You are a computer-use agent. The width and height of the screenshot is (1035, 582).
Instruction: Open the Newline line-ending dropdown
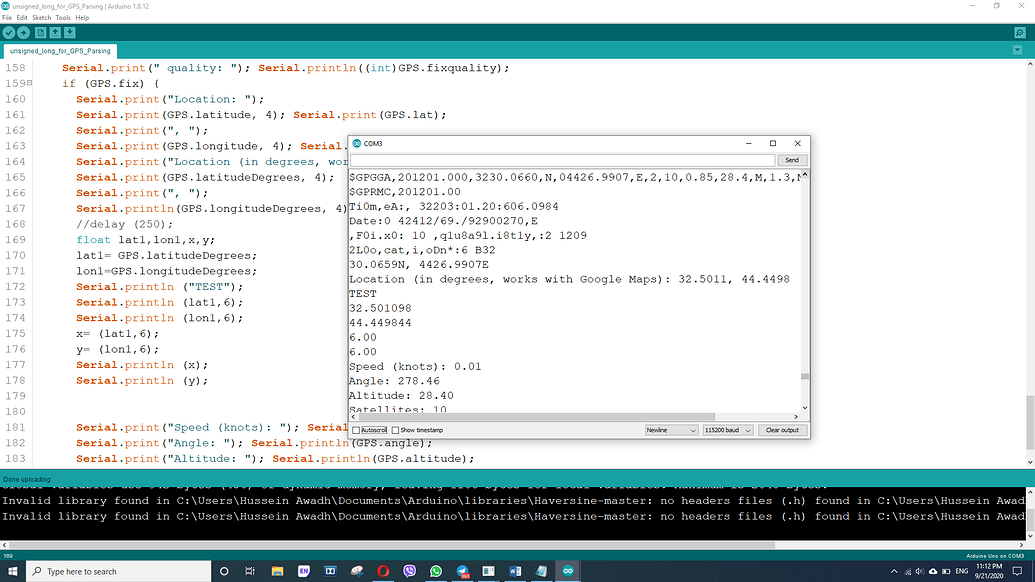pyautogui.click(x=671, y=430)
